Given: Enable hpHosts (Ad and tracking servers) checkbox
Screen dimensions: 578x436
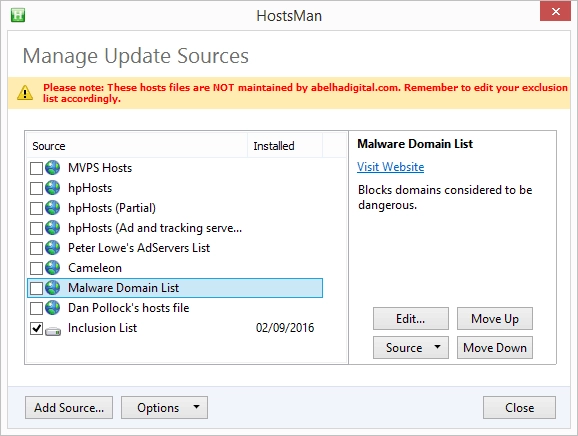Looking at the screenshot, I should tap(36, 229).
